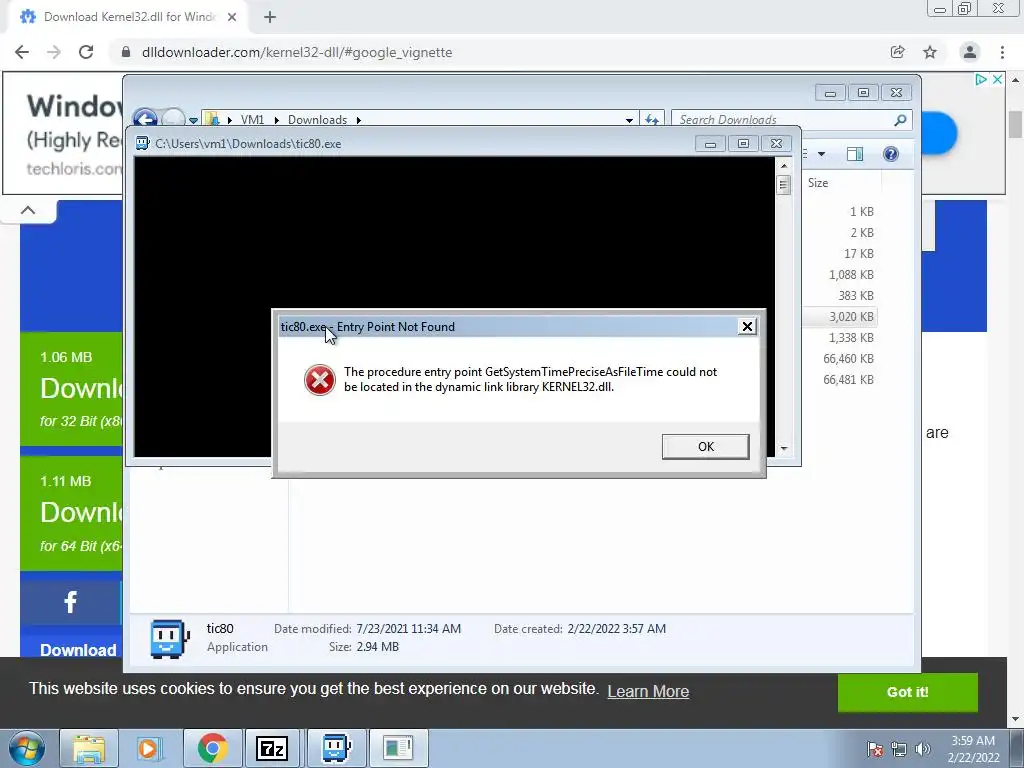1024x768 pixels.
Task: Open the clock showing 3:59 AM
Action: pos(973,749)
